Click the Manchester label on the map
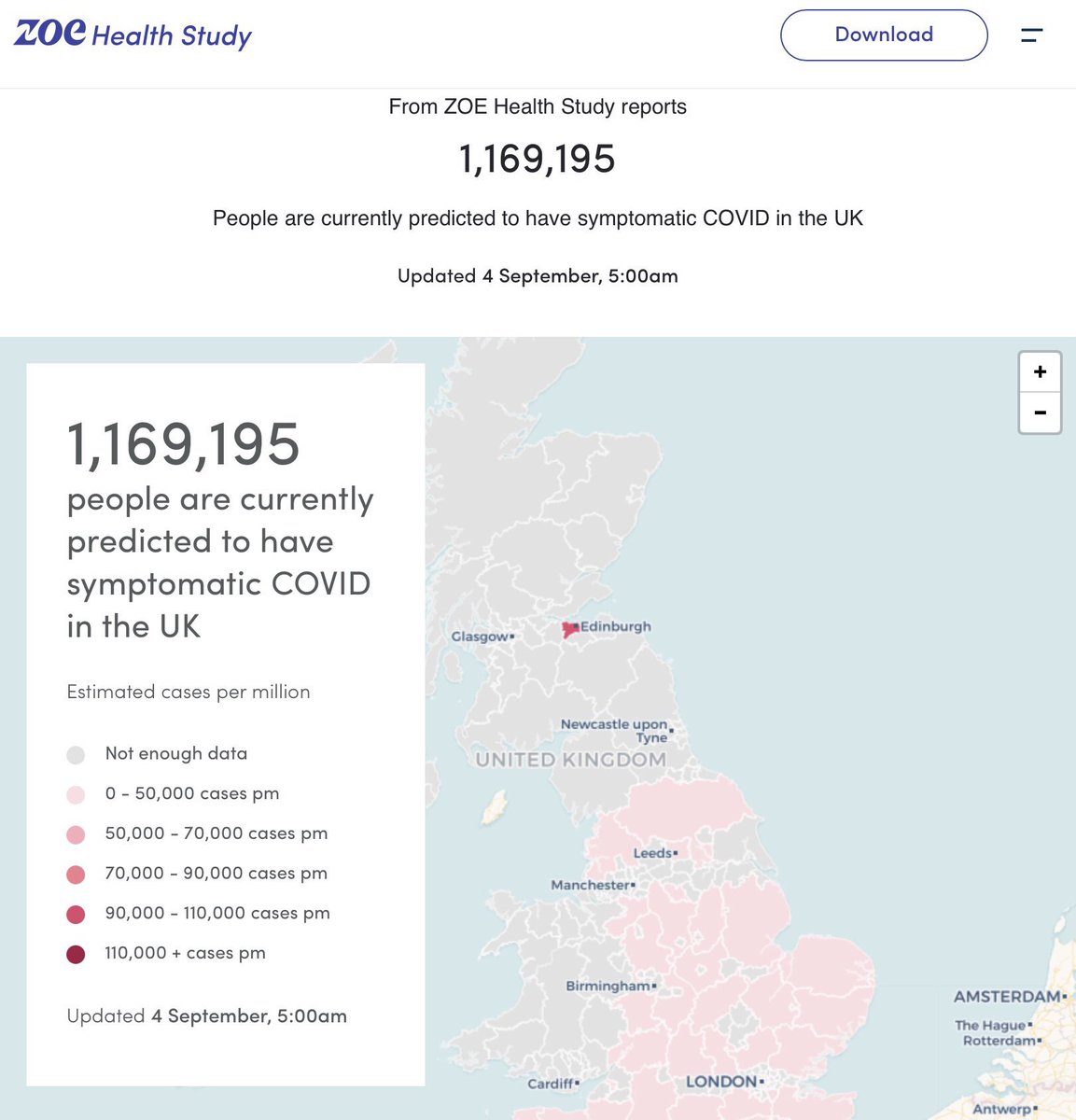 pos(591,885)
